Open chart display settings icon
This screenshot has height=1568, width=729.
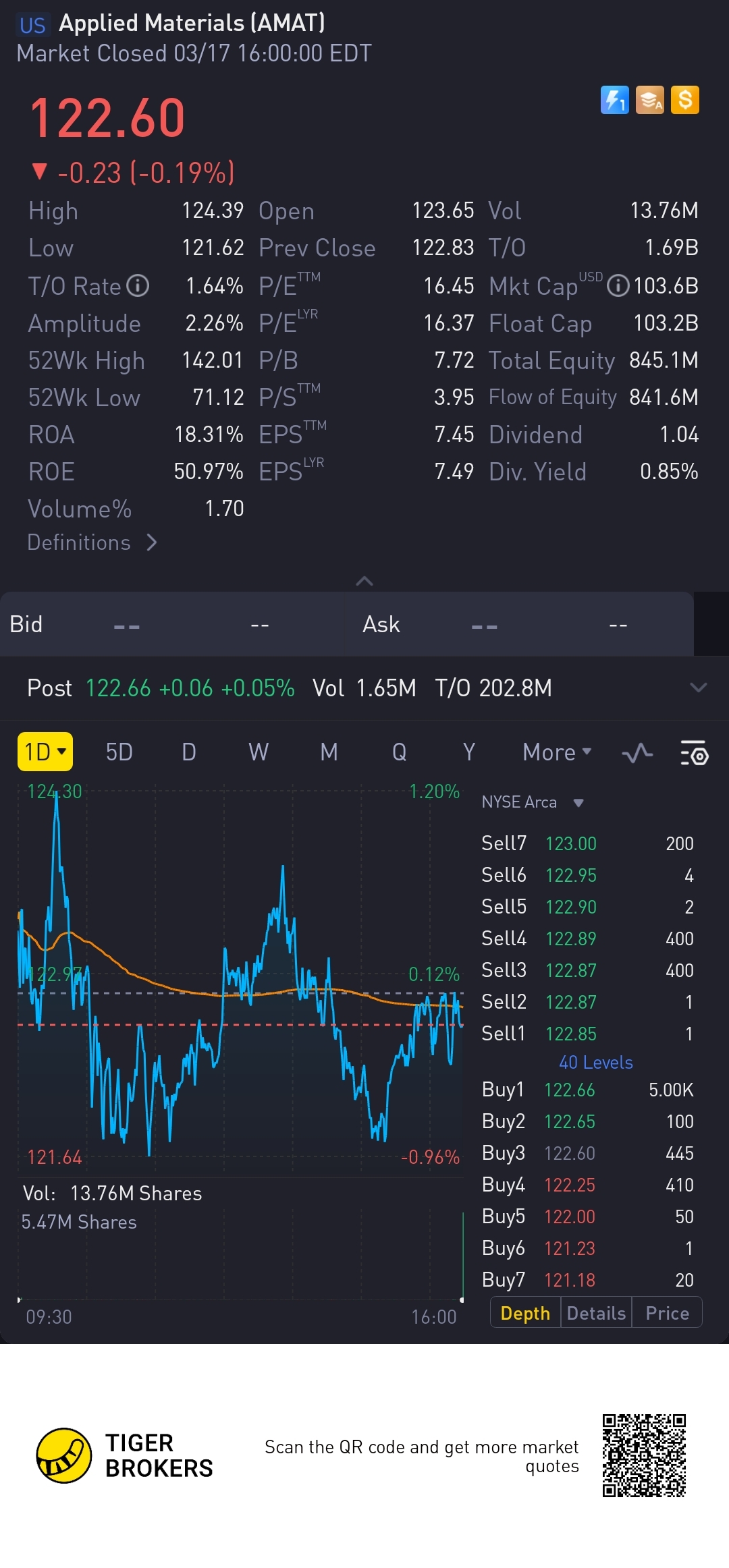[693, 753]
